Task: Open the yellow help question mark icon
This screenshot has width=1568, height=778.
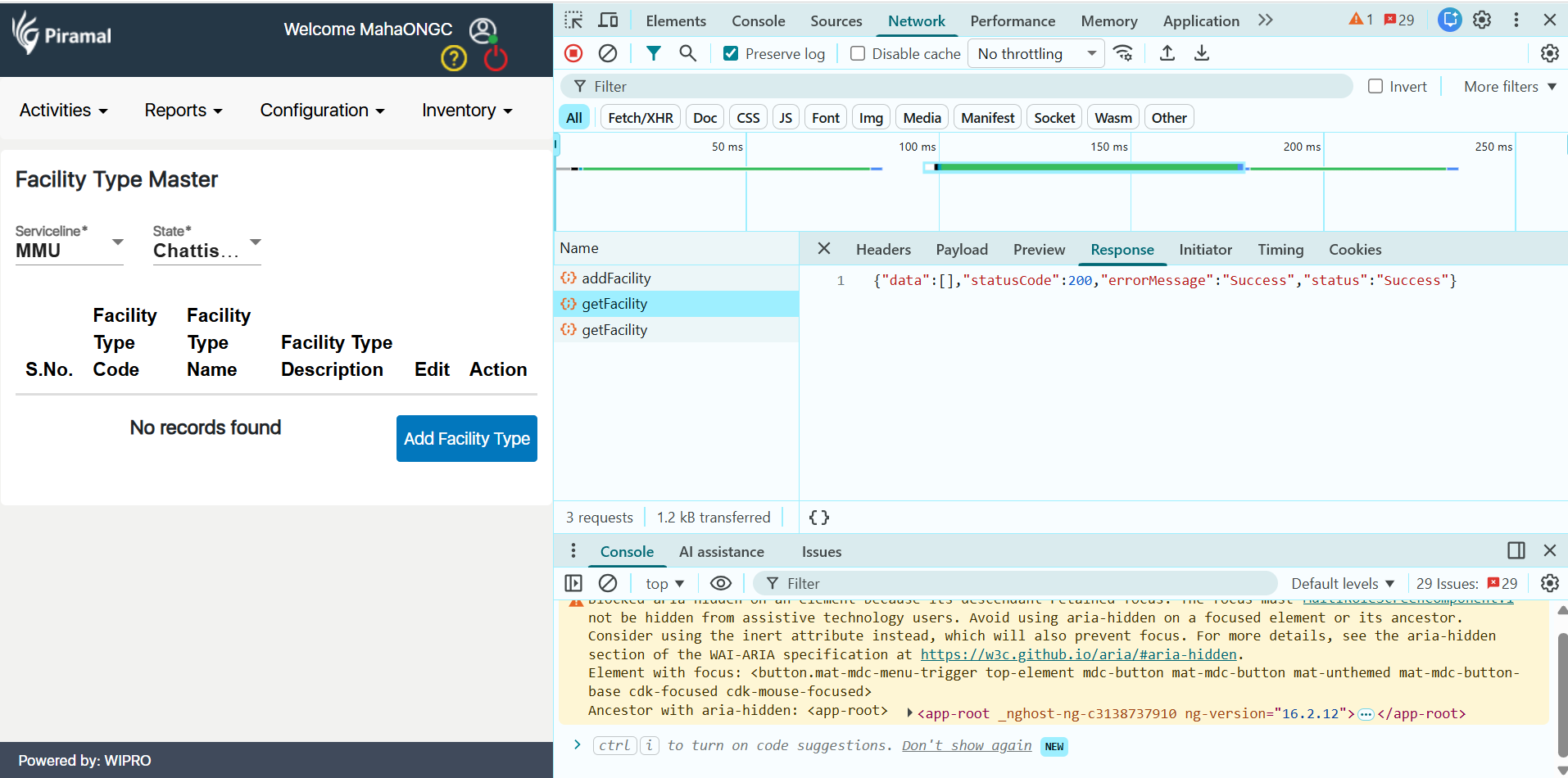Action: pos(454,58)
